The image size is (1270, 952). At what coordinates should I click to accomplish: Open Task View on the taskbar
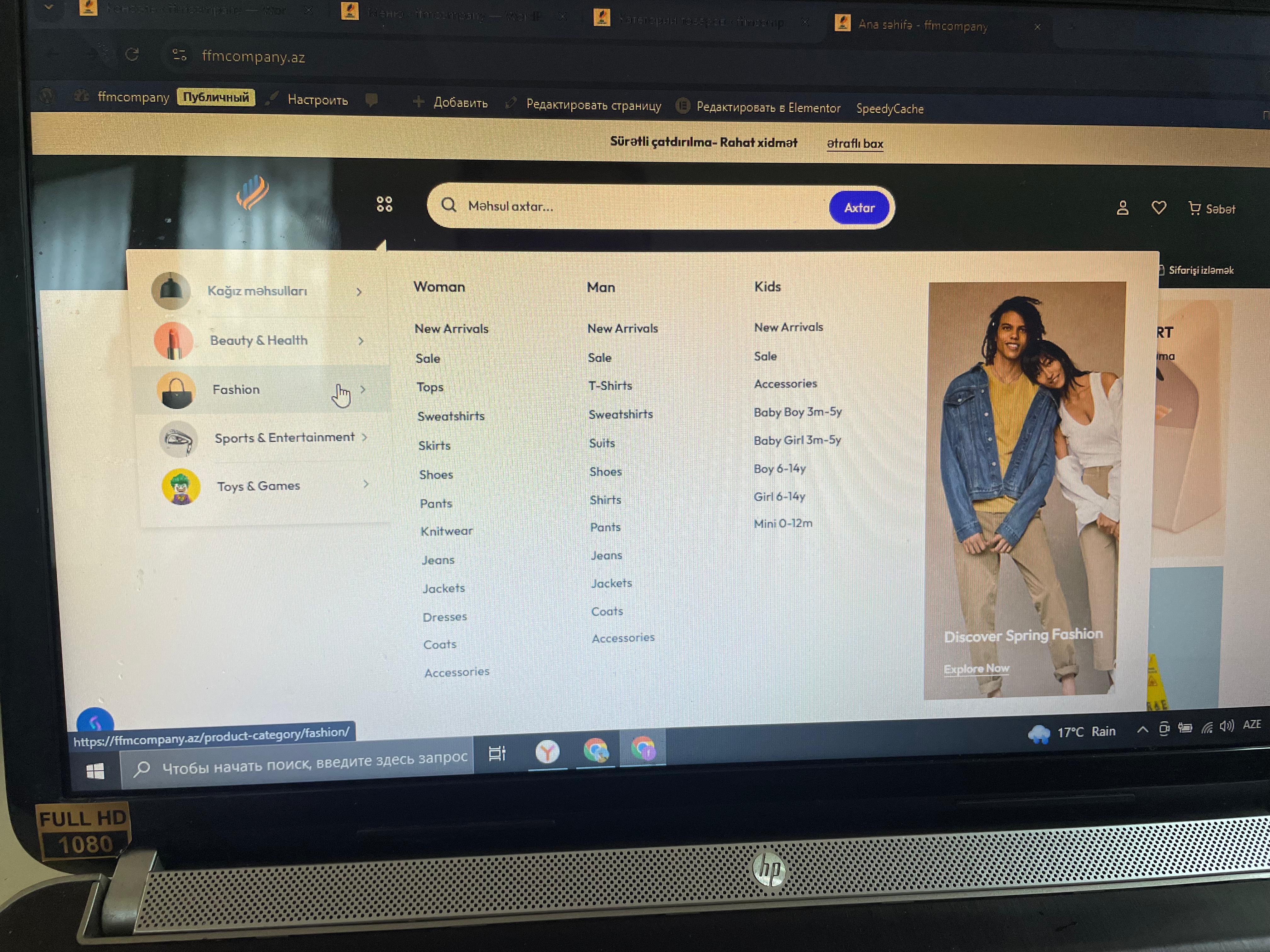[x=497, y=753]
